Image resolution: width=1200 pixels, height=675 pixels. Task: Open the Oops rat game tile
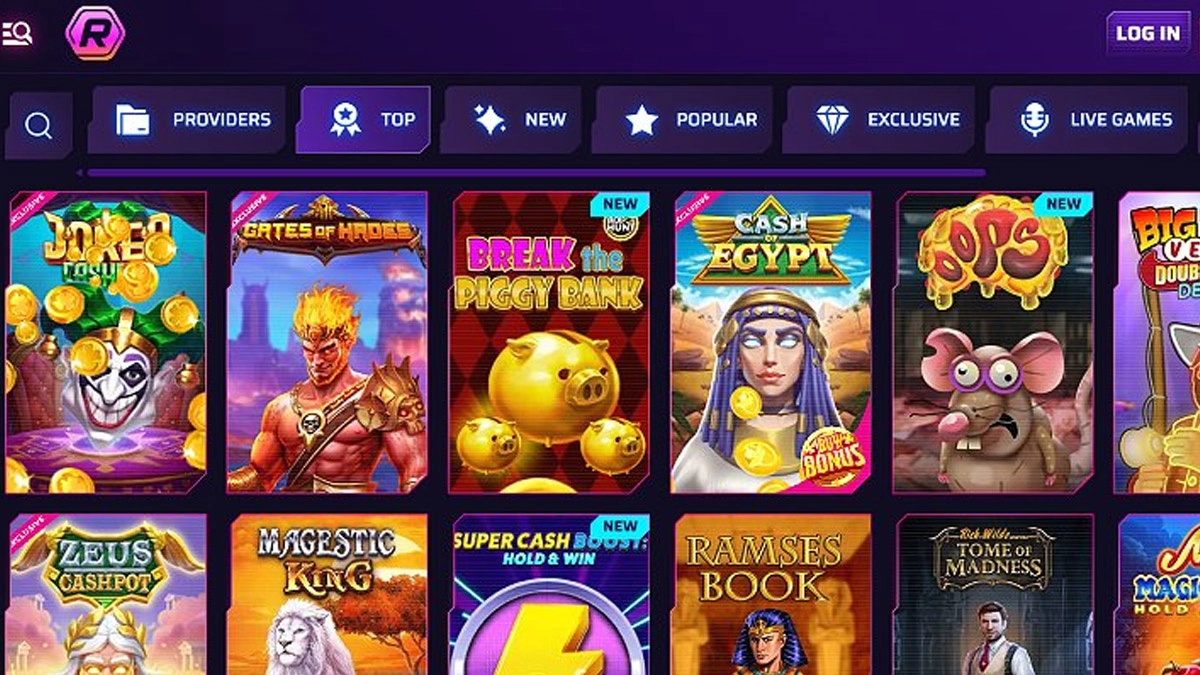click(994, 342)
